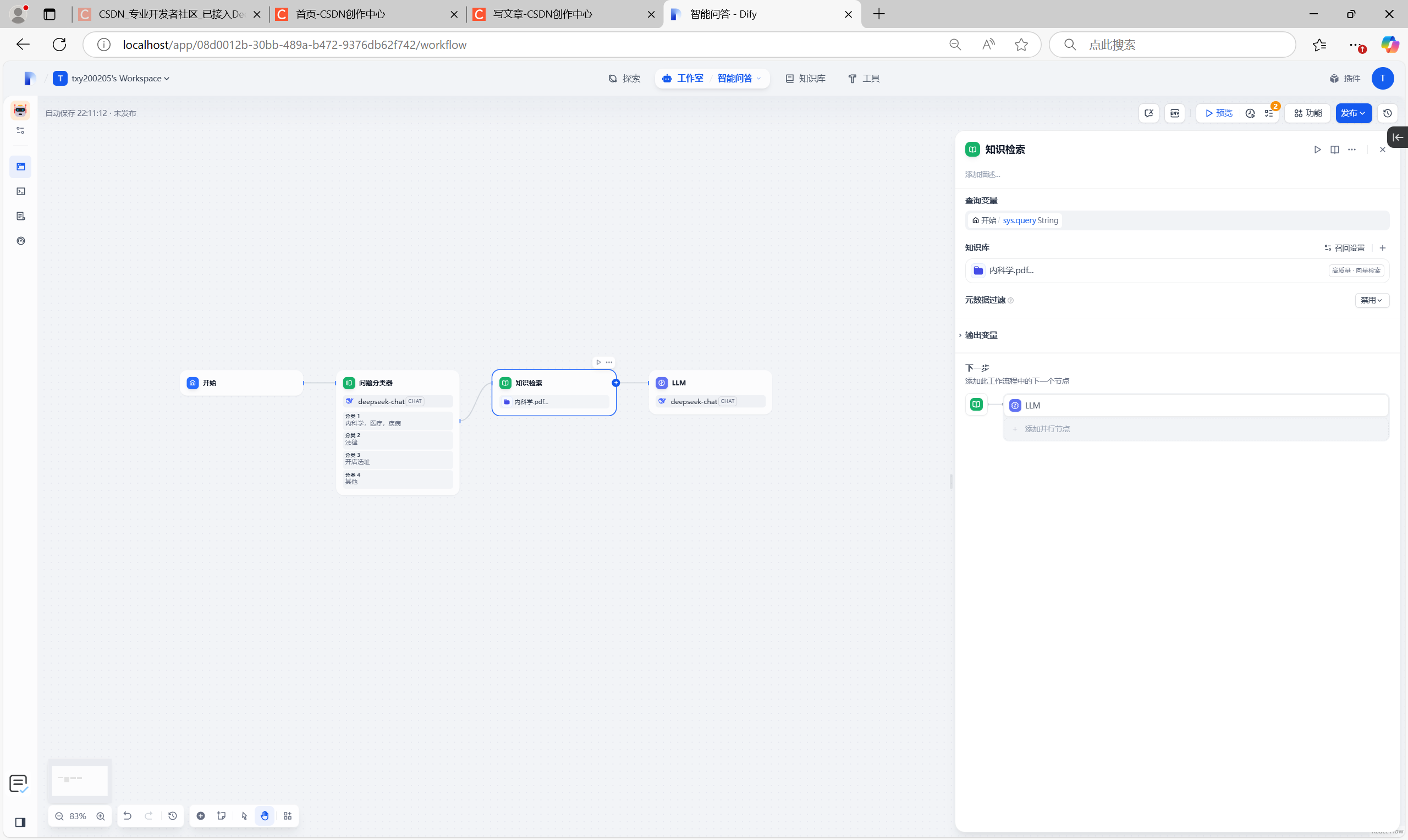
Task: Click the 83% zoom level control
Action: tap(78, 816)
